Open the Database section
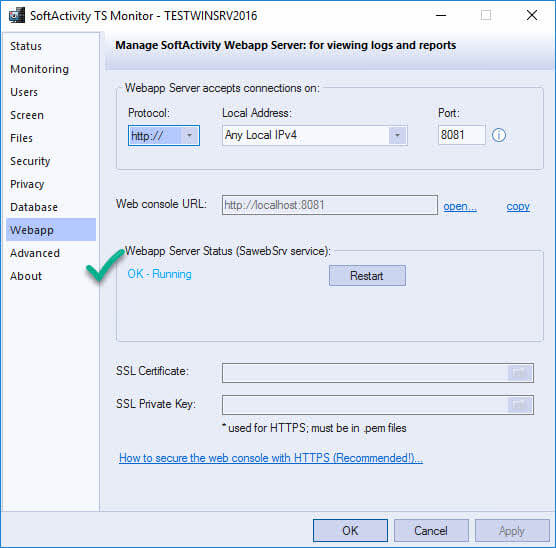The width and height of the screenshot is (556, 548). [34, 207]
